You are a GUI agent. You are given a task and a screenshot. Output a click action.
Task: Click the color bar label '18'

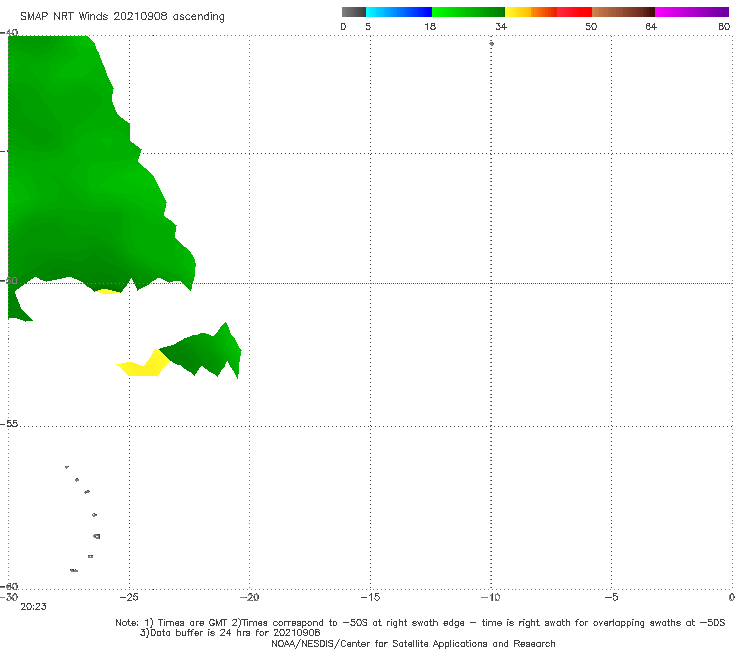(x=430, y=26)
